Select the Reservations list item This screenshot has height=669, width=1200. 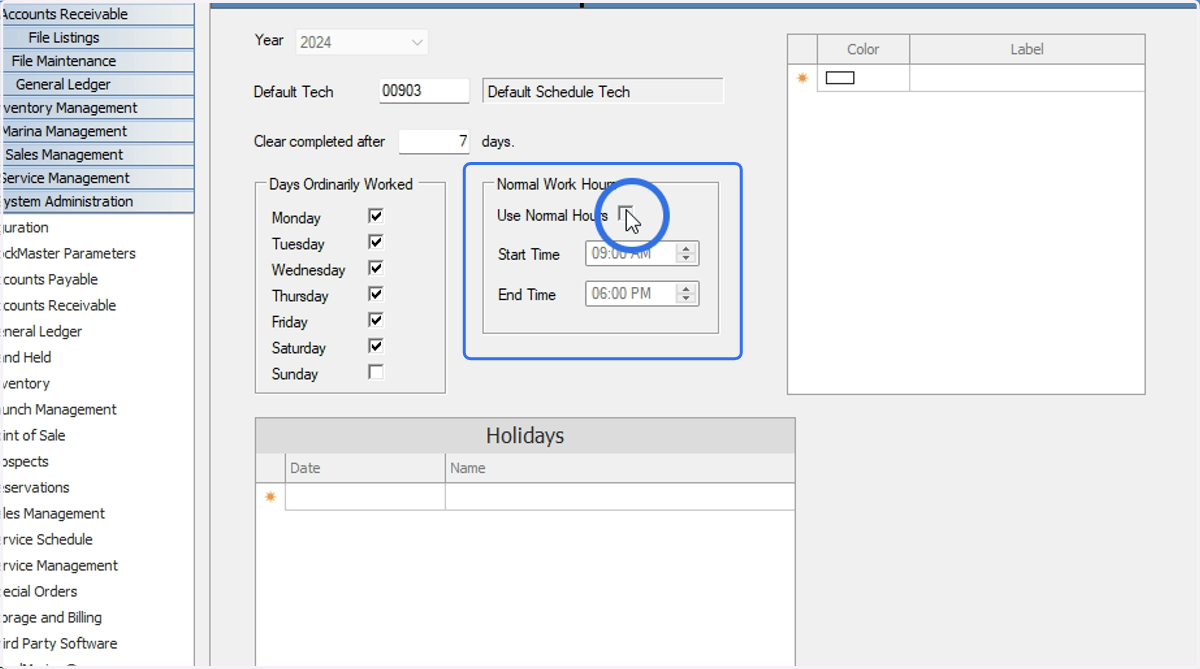[x=35, y=487]
